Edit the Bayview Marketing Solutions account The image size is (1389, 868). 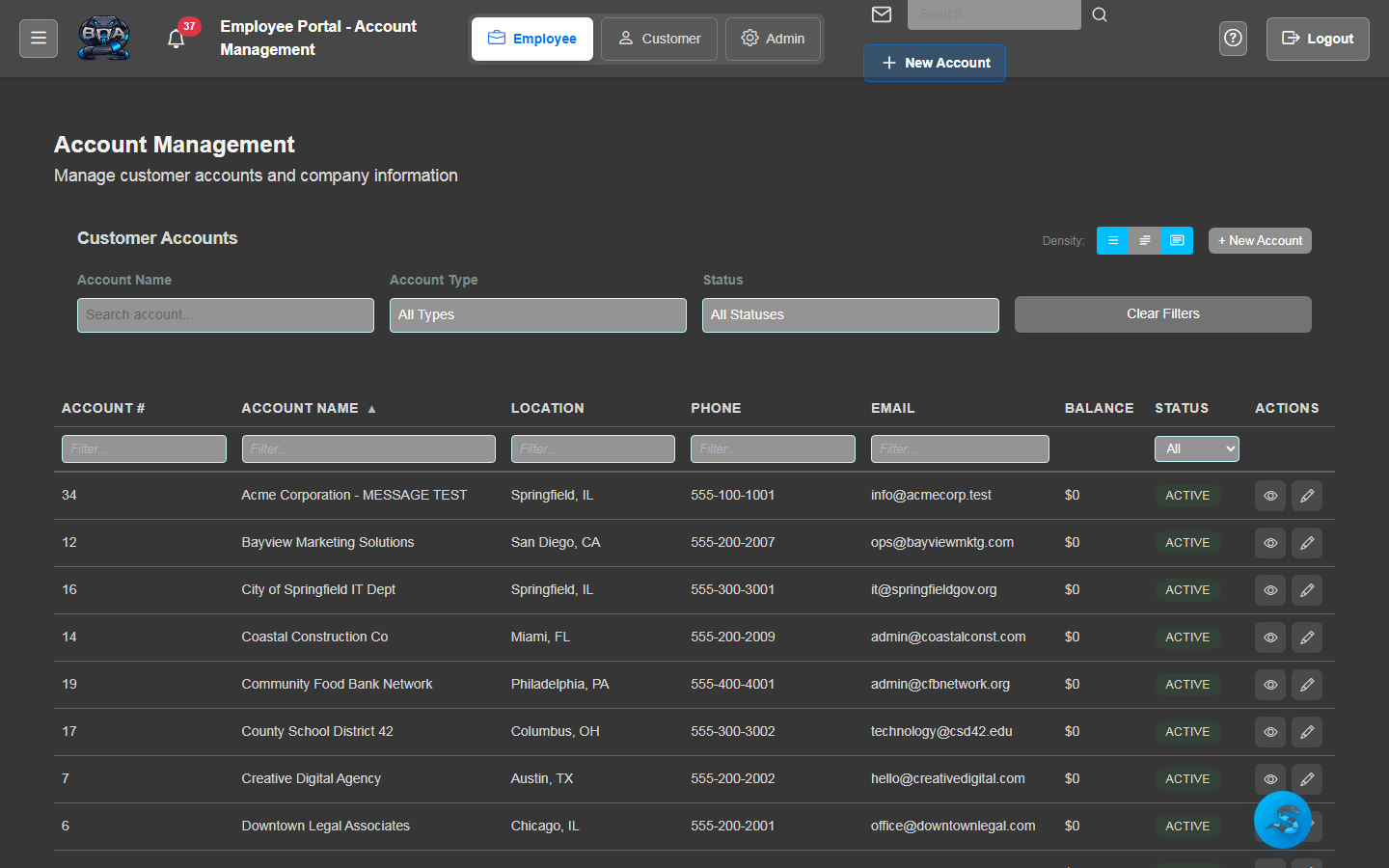1307,542
